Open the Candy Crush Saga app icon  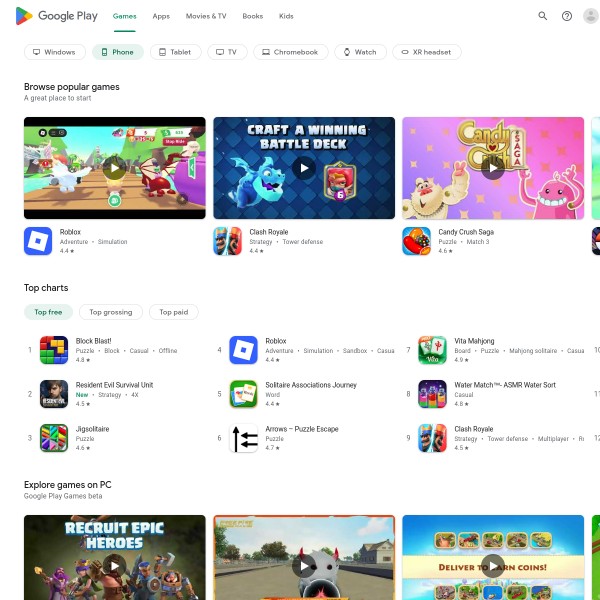(x=416, y=241)
